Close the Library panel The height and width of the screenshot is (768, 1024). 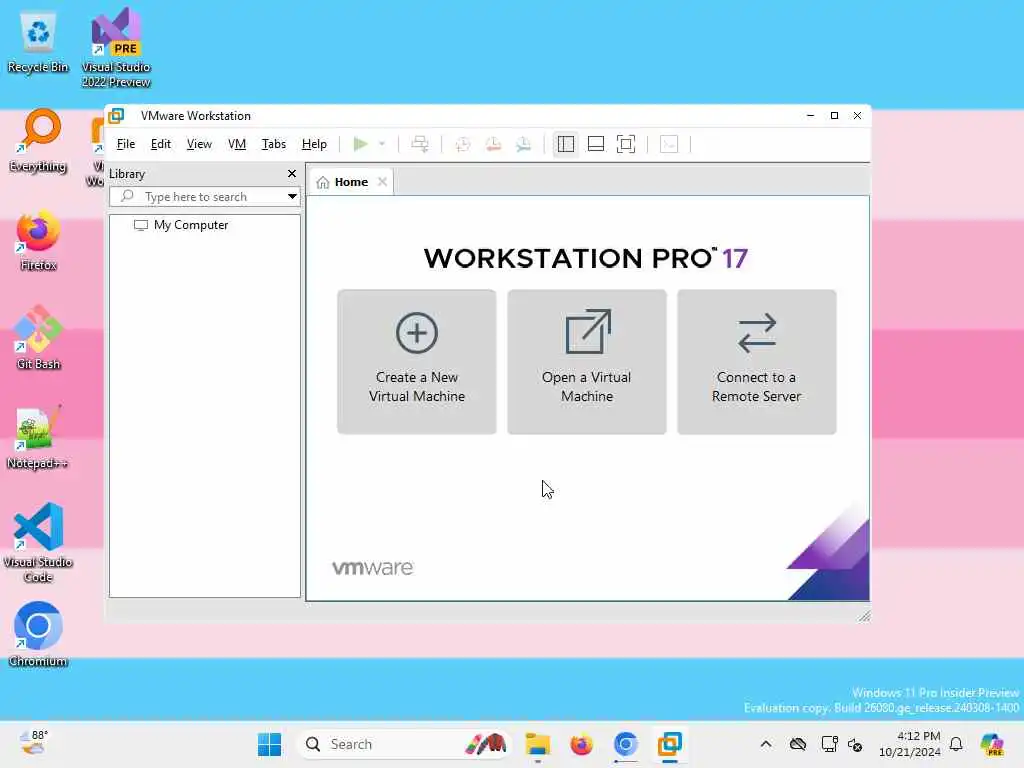point(292,174)
